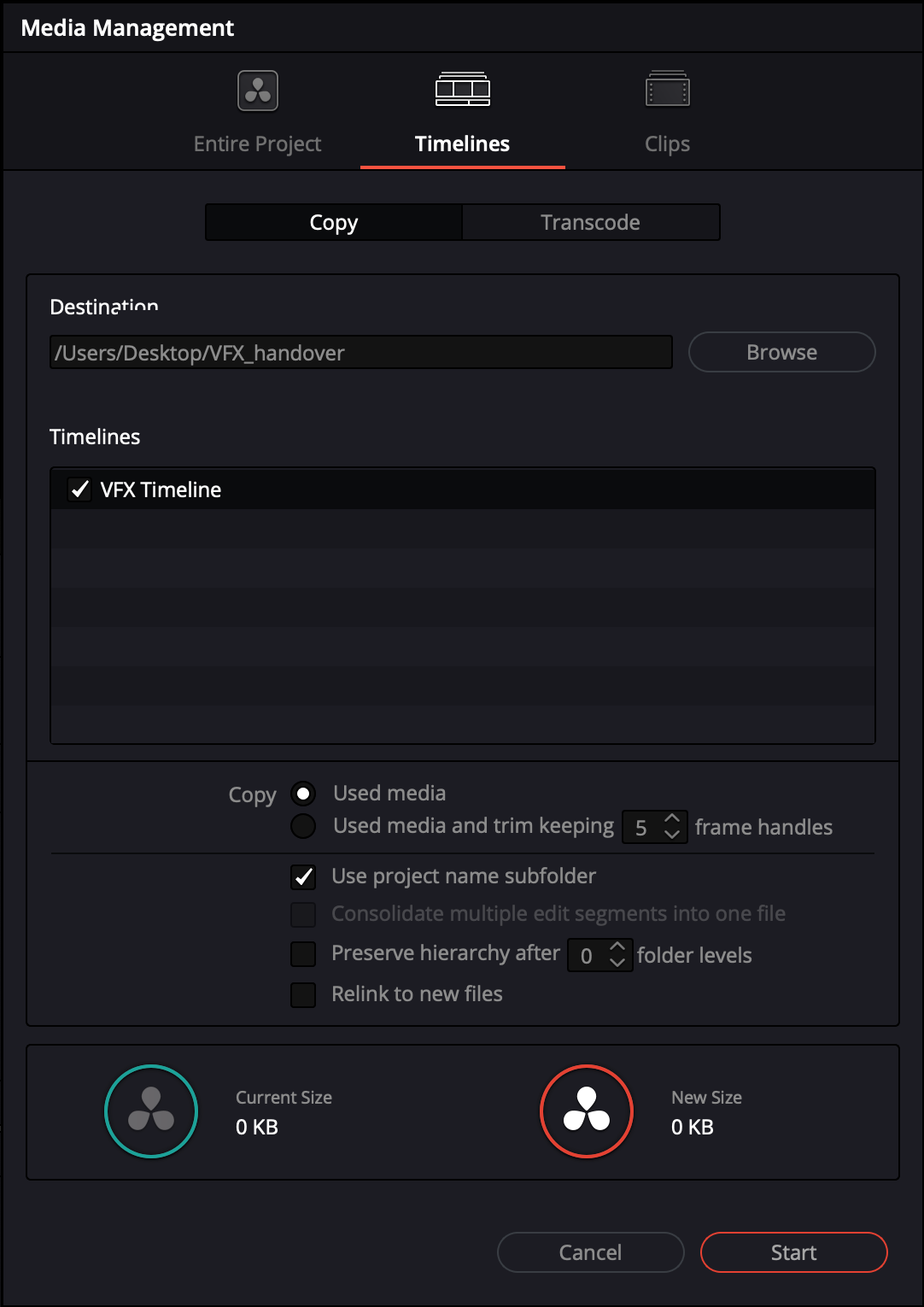The image size is (924, 1307).
Task: Click the red New Size Resolve logo
Action: 586,1111
